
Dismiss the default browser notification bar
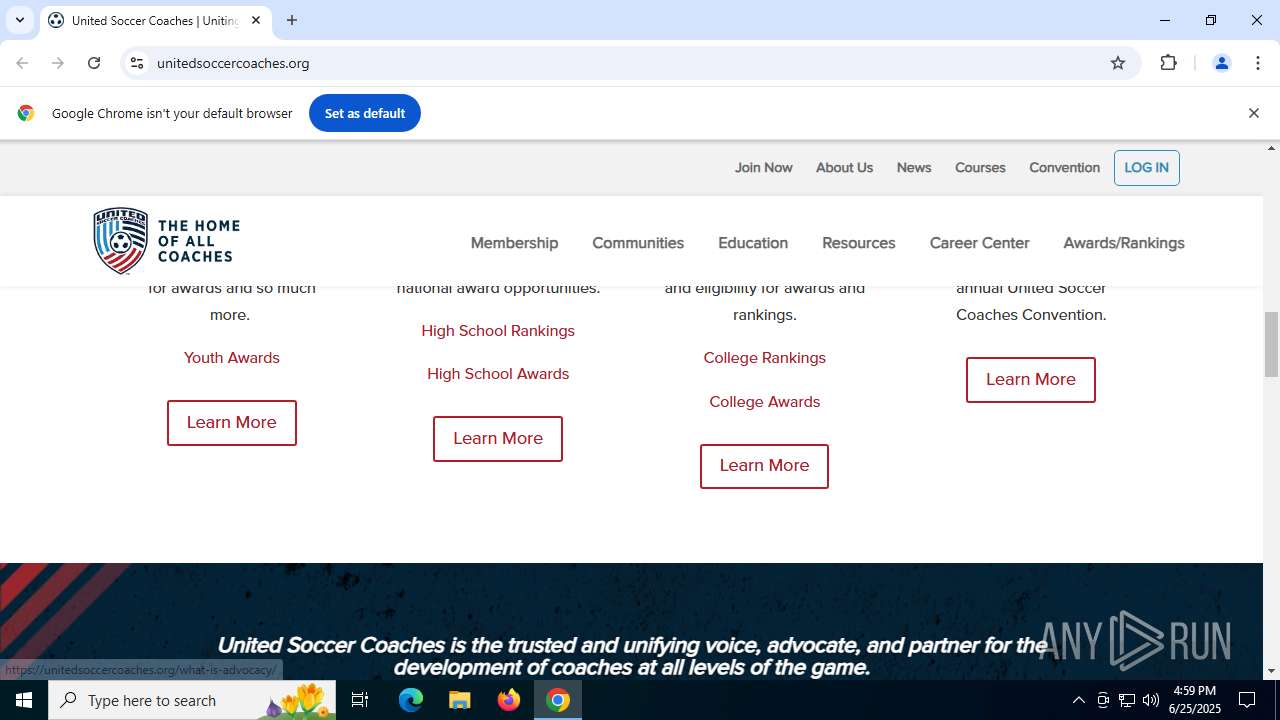pyautogui.click(x=1253, y=113)
